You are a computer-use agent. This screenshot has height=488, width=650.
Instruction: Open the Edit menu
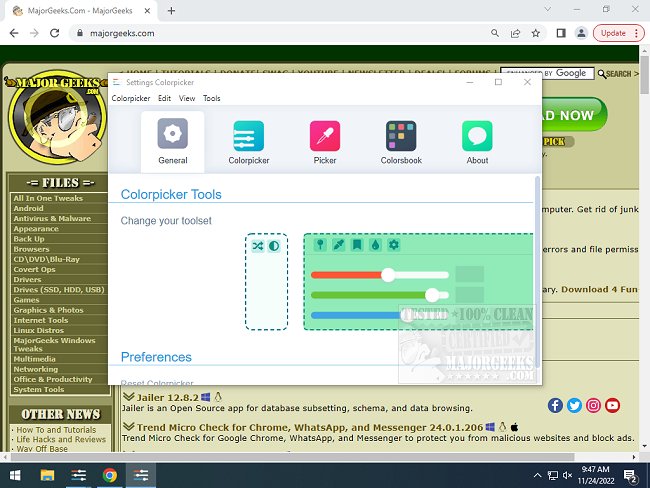[164, 99]
